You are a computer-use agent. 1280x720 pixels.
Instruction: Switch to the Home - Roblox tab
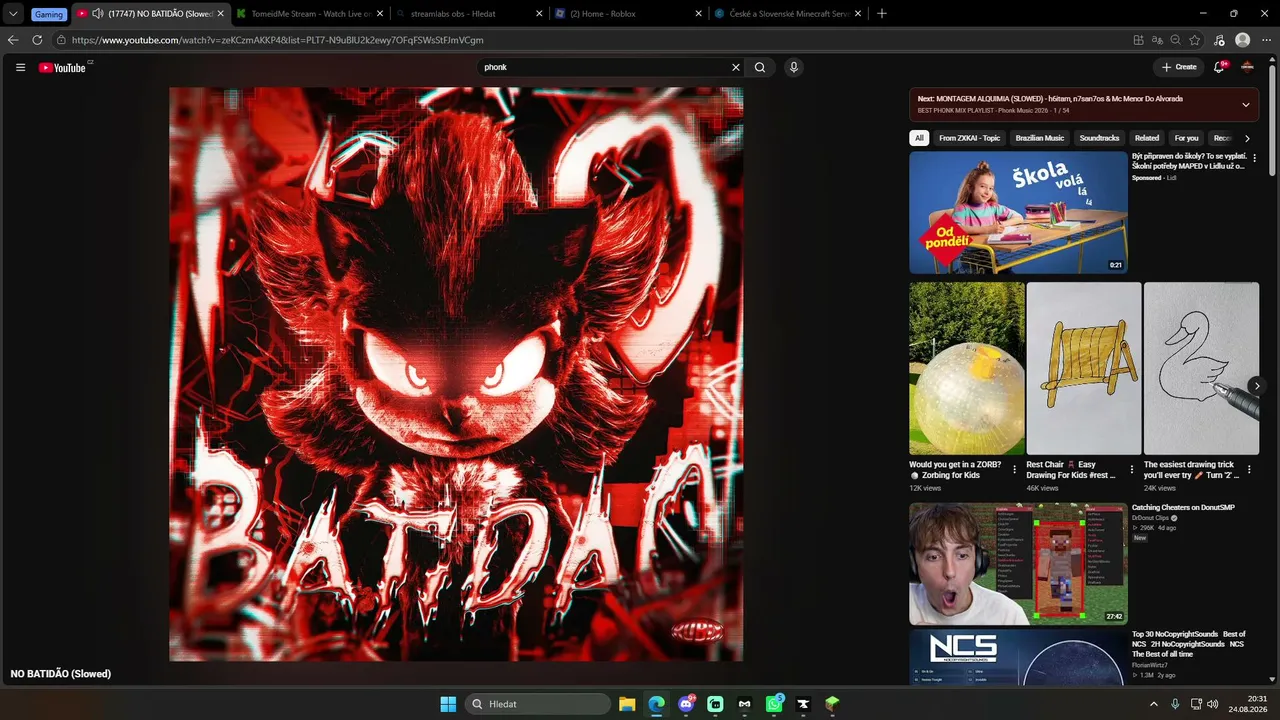point(628,14)
